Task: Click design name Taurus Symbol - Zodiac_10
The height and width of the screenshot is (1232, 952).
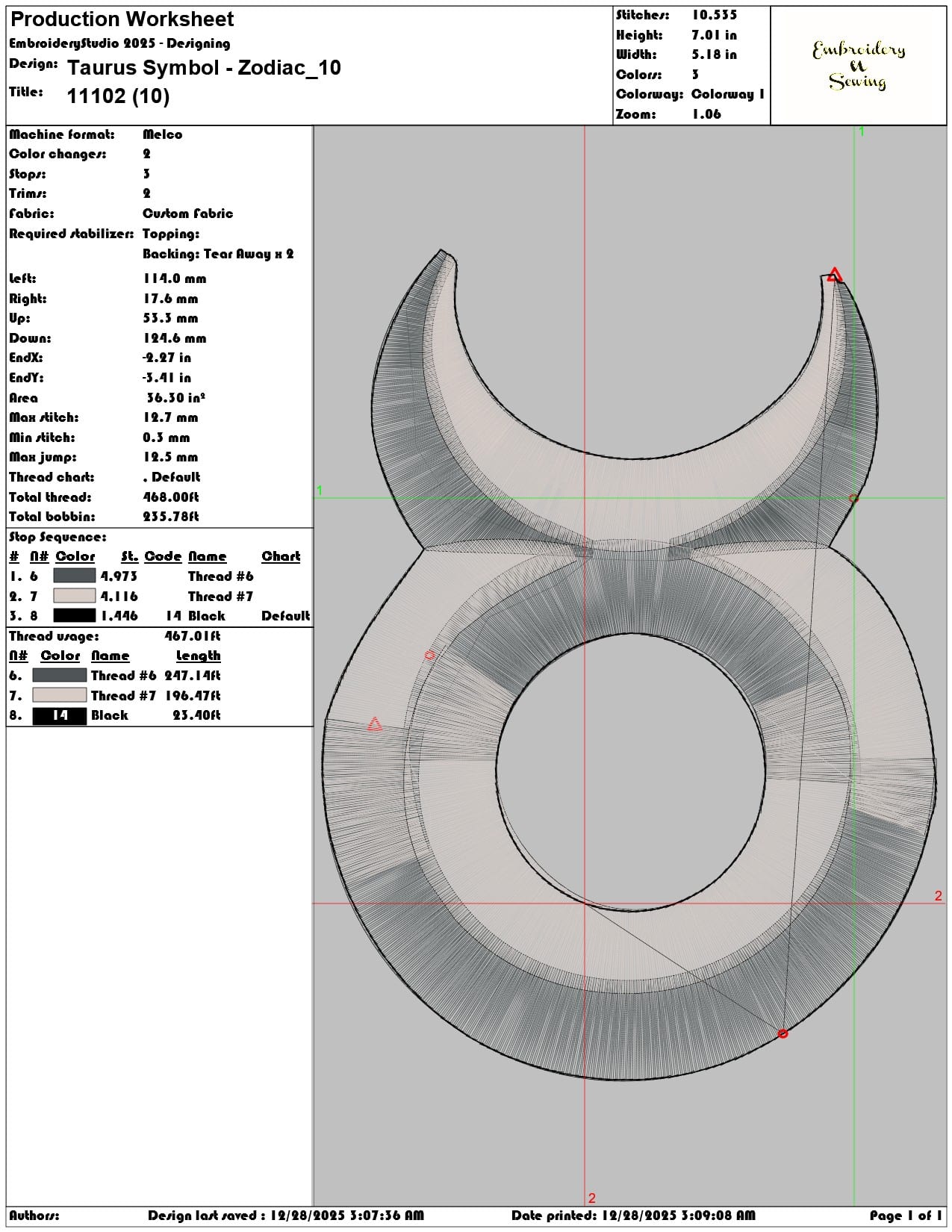Action: coord(204,68)
